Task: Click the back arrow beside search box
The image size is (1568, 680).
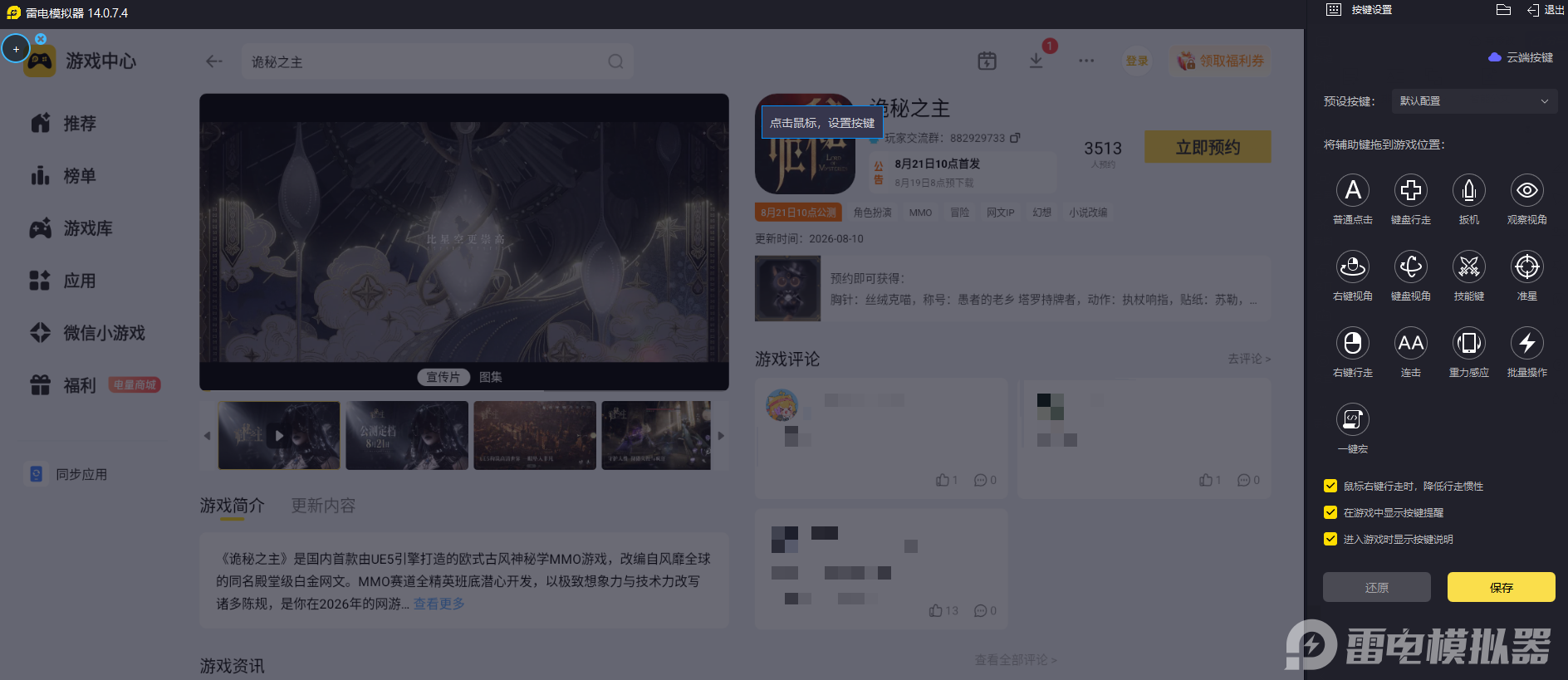Action: click(214, 61)
